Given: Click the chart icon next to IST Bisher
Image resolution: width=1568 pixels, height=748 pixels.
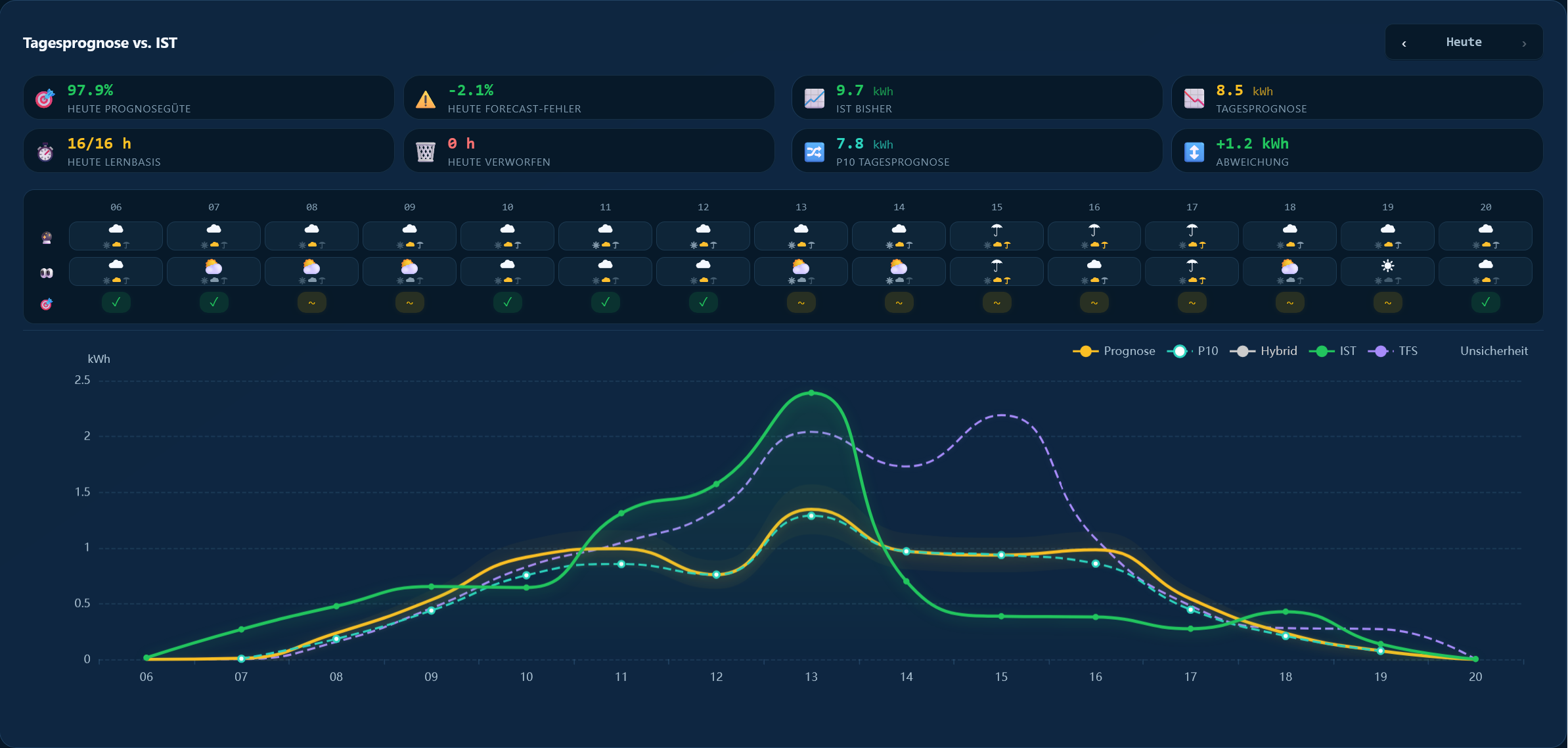Looking at the screenshot, I should (815, 98).
